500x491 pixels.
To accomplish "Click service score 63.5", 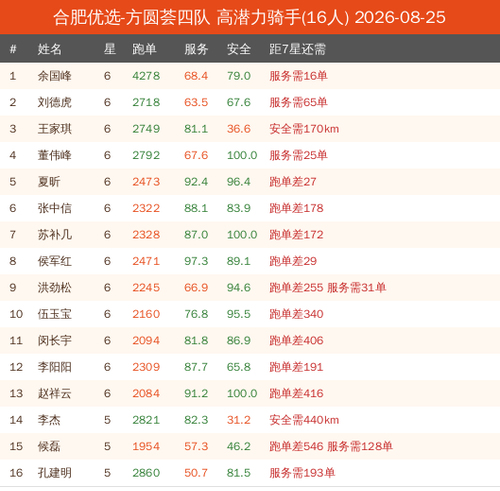I will tap(196, 102).
